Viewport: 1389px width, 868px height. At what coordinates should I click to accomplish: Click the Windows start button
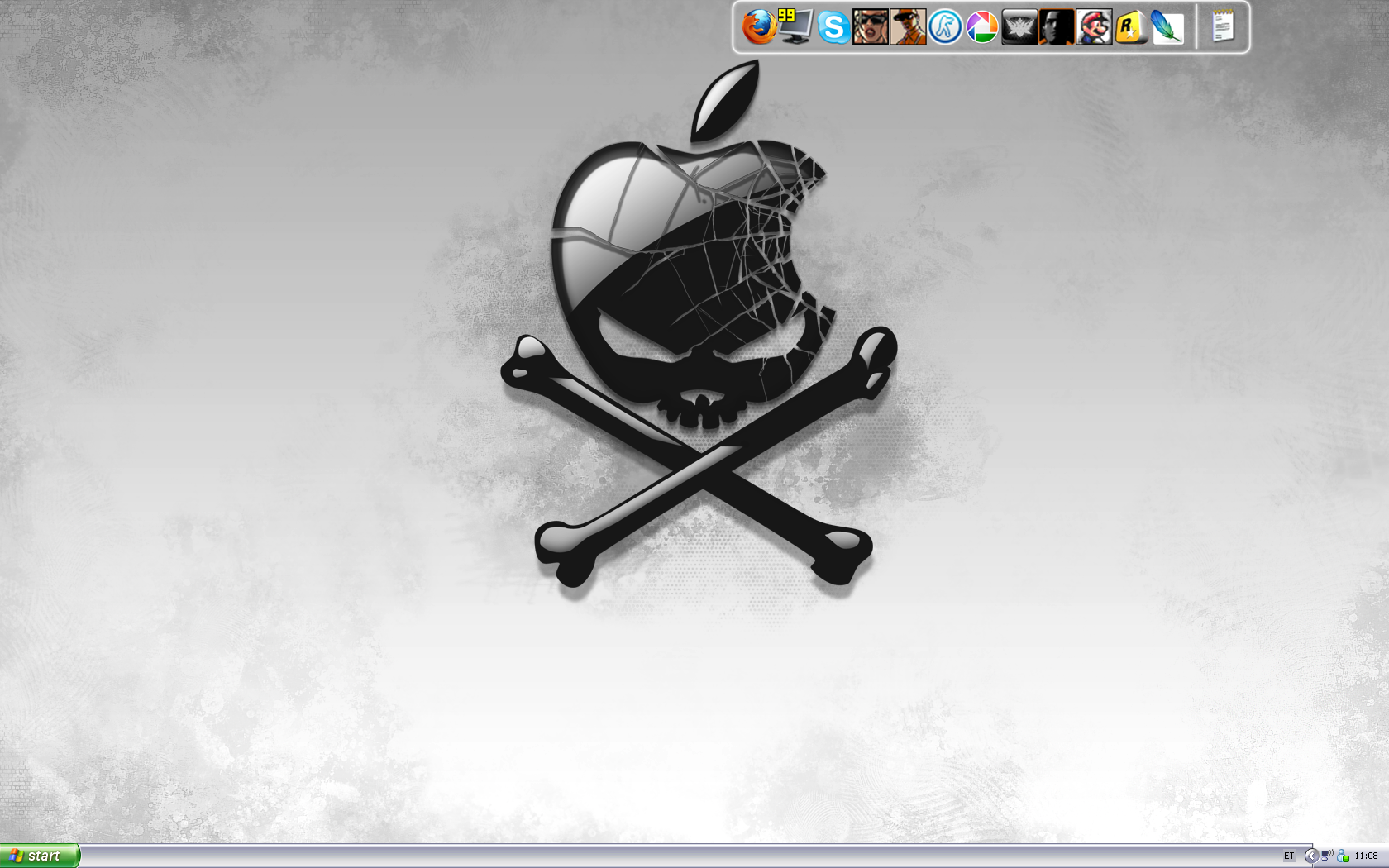click(x=40, y=856)
